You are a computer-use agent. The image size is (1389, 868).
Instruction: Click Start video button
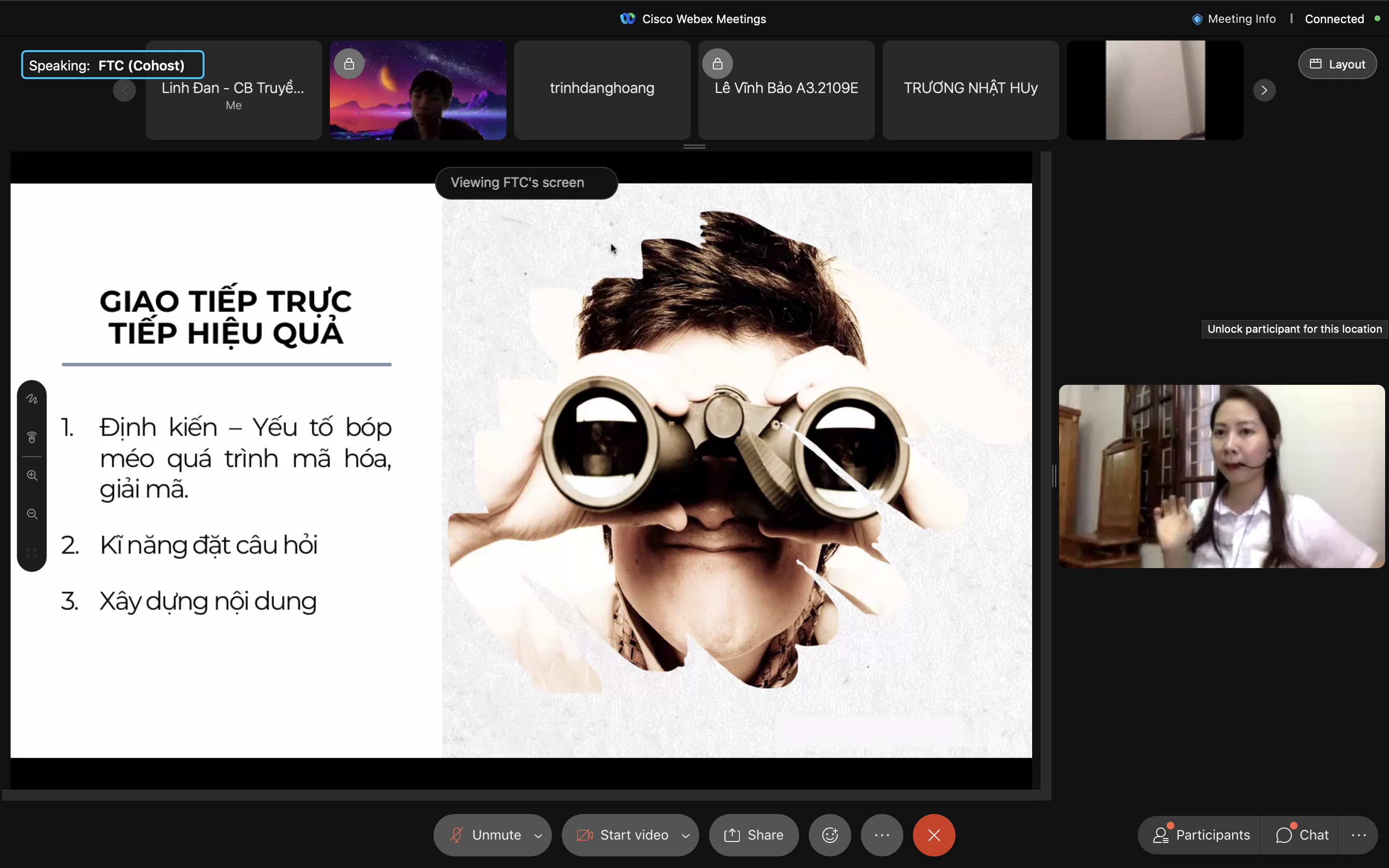[x=623, y=835]
